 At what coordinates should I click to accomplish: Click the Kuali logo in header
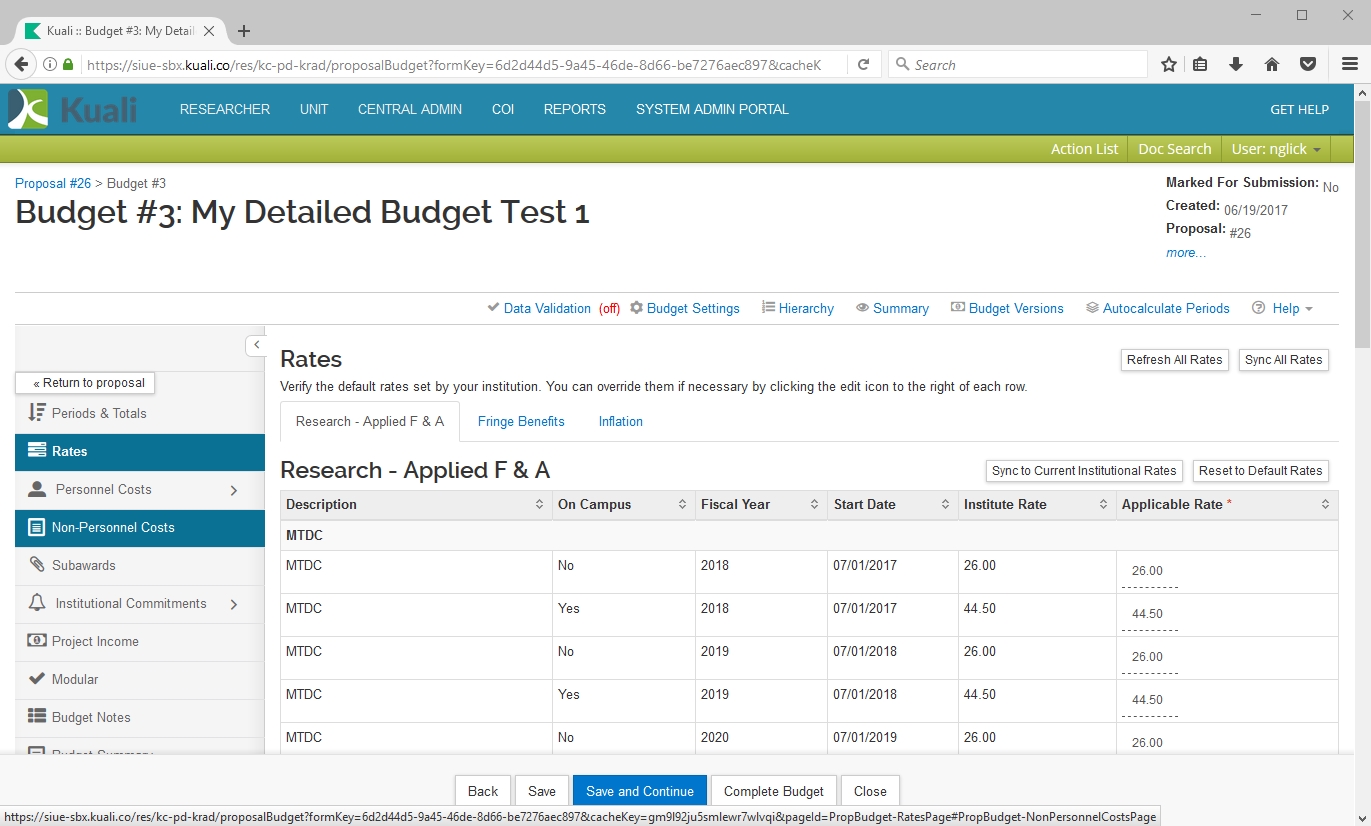click(x=72, y=109)
